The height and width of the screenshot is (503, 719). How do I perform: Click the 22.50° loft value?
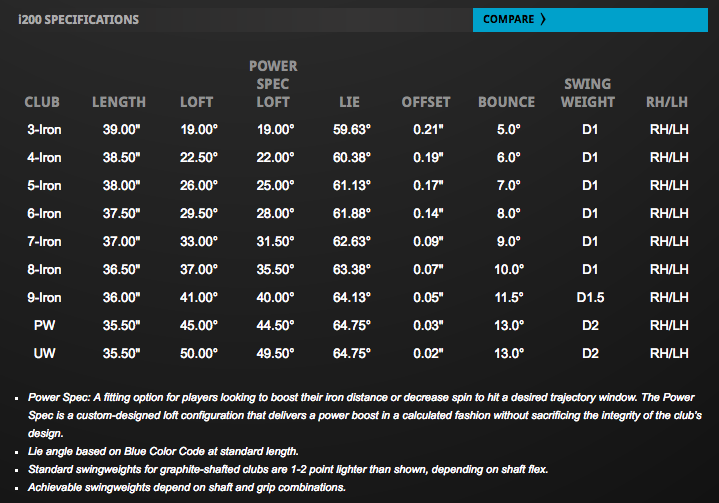click(x=199, y=158)
